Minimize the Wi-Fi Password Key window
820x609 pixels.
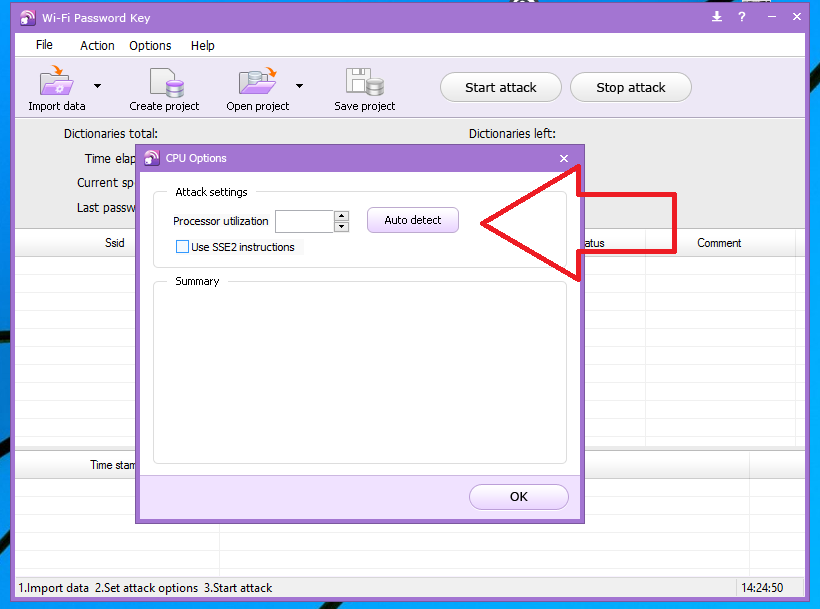771,17
